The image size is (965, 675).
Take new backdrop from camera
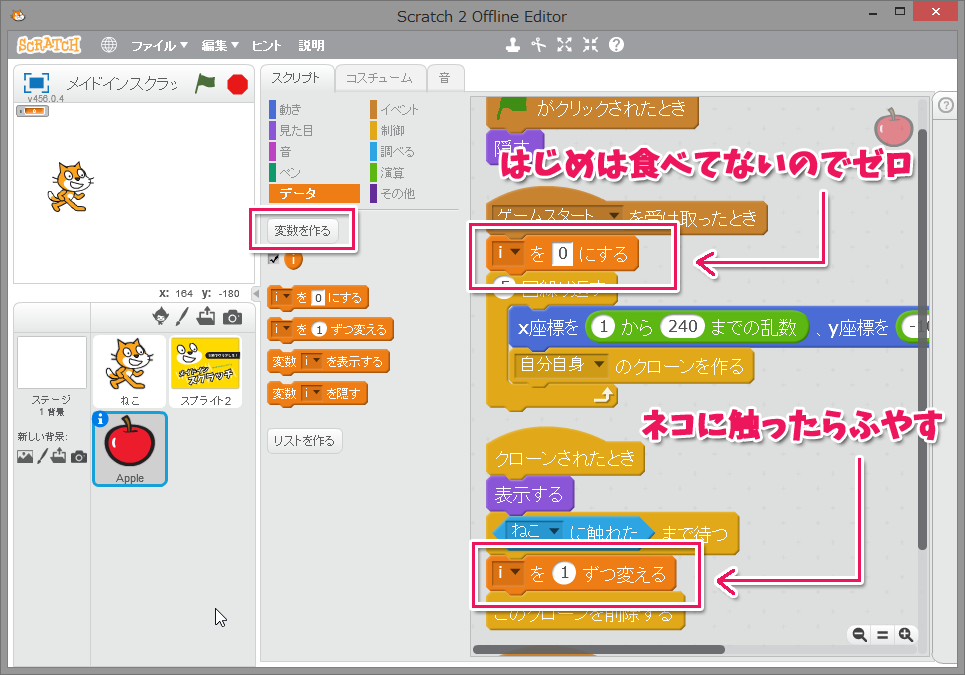pos(79,457)
